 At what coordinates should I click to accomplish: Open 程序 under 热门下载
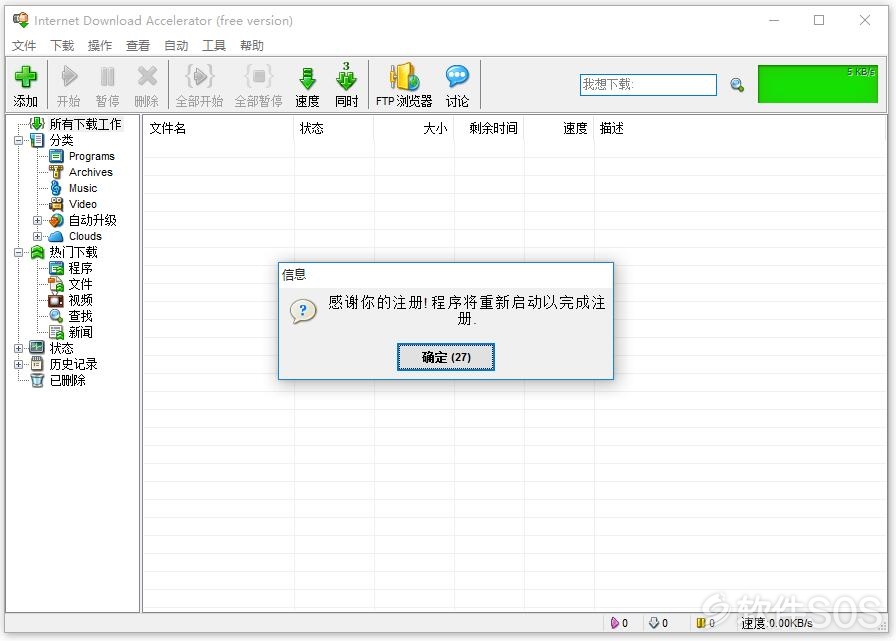click(80, 268)
